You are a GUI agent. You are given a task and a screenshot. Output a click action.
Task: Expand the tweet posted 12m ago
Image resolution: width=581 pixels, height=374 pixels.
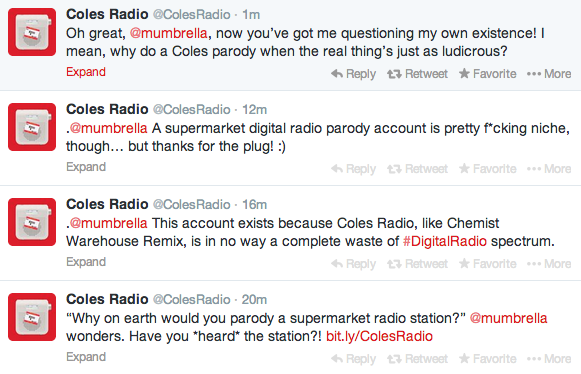click(86, 167)
